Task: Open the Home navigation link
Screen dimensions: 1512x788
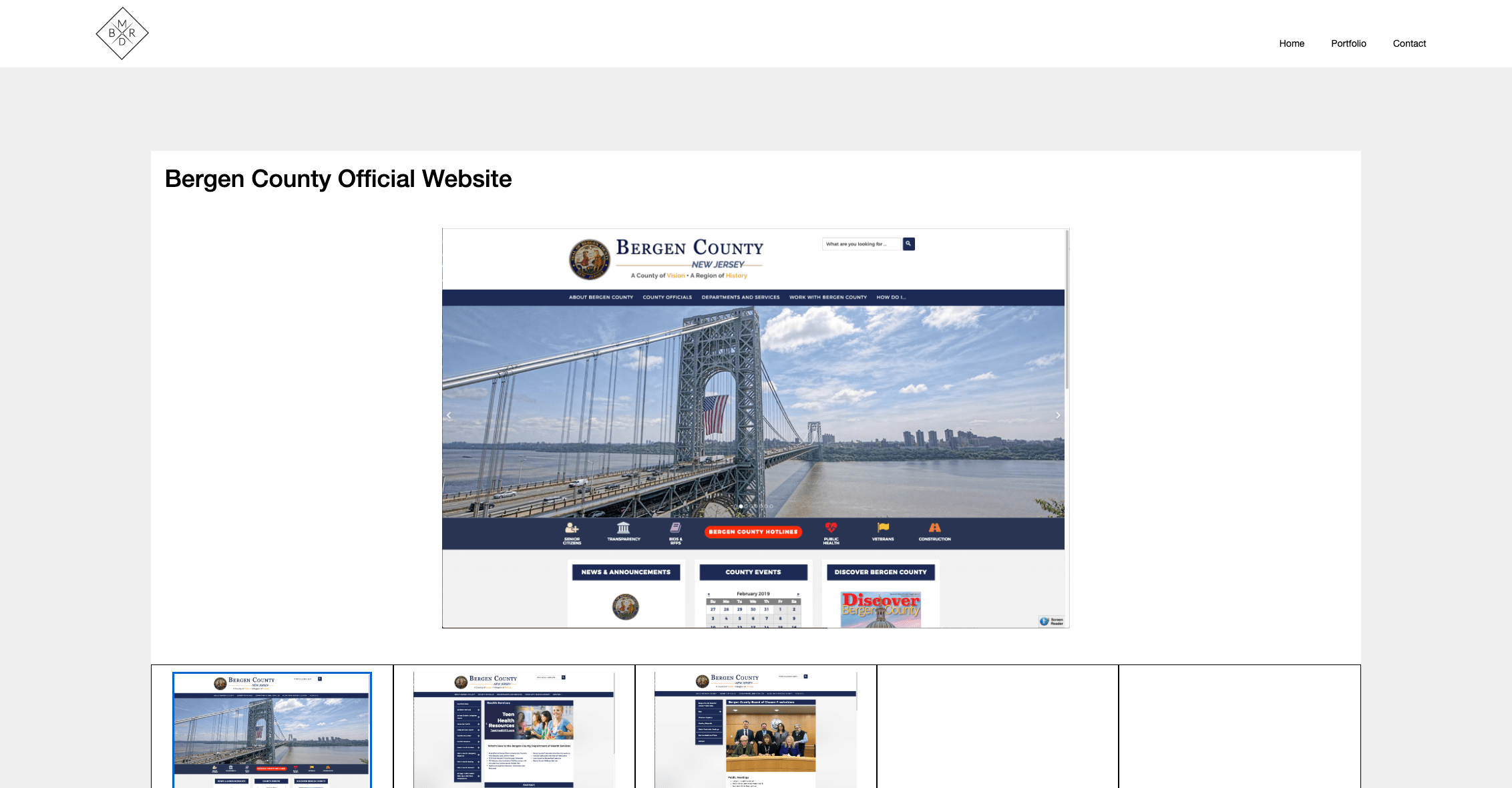Action: (1292, 43)
